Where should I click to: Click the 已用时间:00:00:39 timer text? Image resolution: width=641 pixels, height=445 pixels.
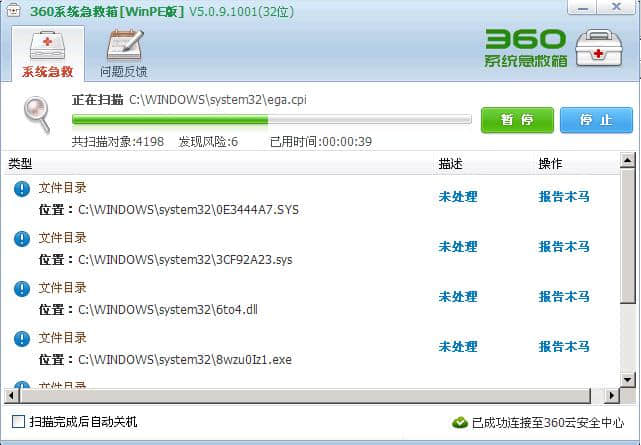[x=321, y=142]
